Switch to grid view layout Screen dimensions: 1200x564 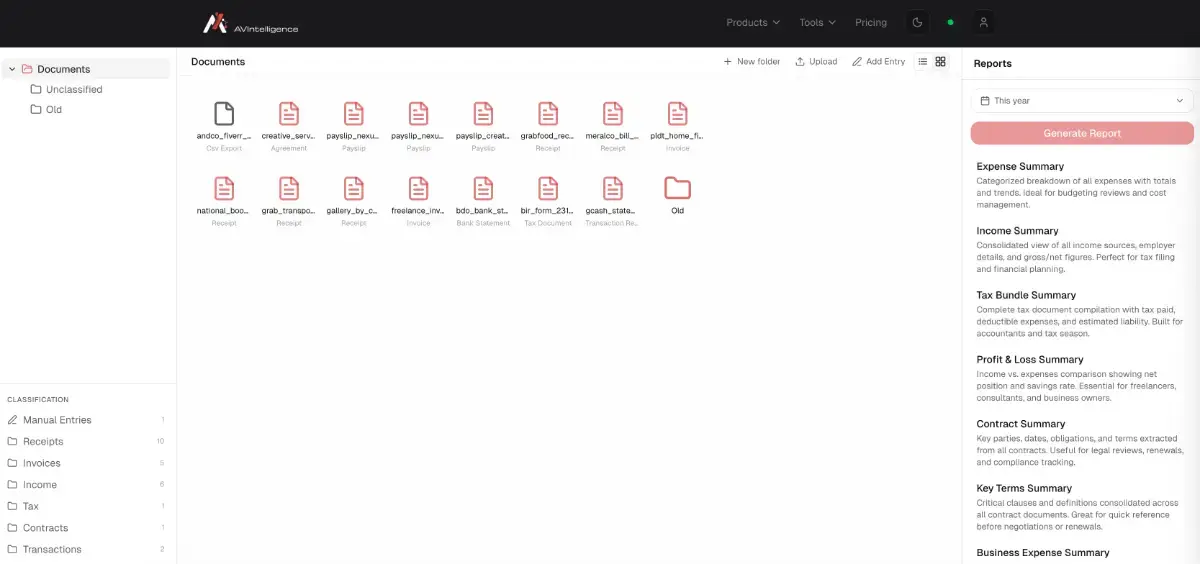click(940, 62)
